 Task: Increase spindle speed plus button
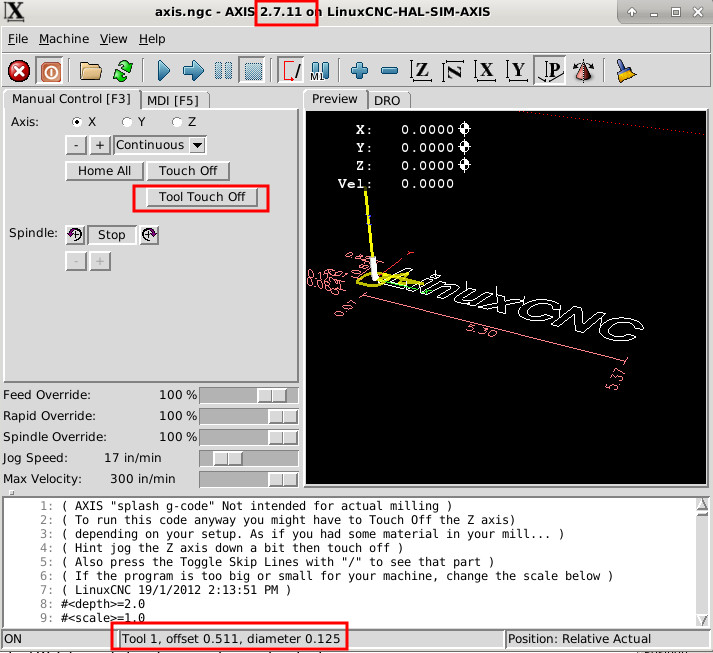(x=100, y=261)
